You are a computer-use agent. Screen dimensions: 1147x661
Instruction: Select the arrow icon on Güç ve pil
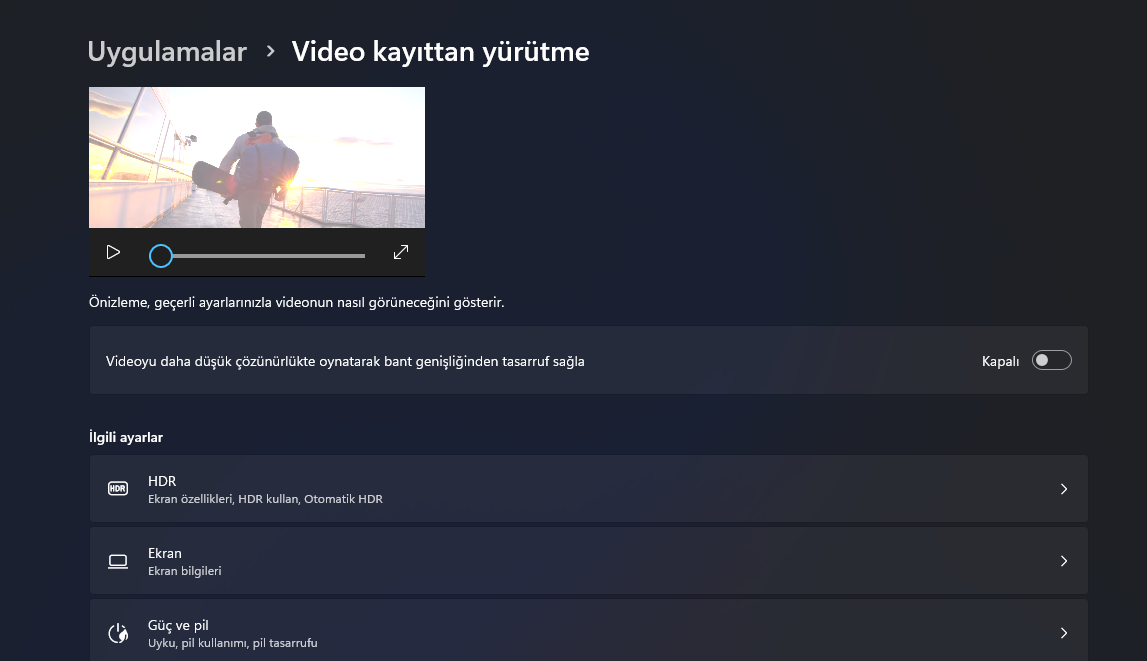click(x=1064, y=633)
